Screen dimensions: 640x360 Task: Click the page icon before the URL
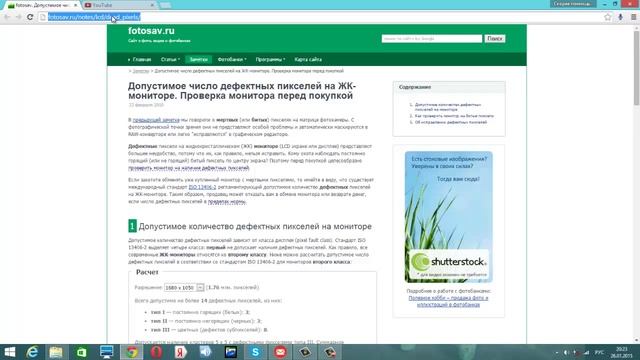point(43,17)
